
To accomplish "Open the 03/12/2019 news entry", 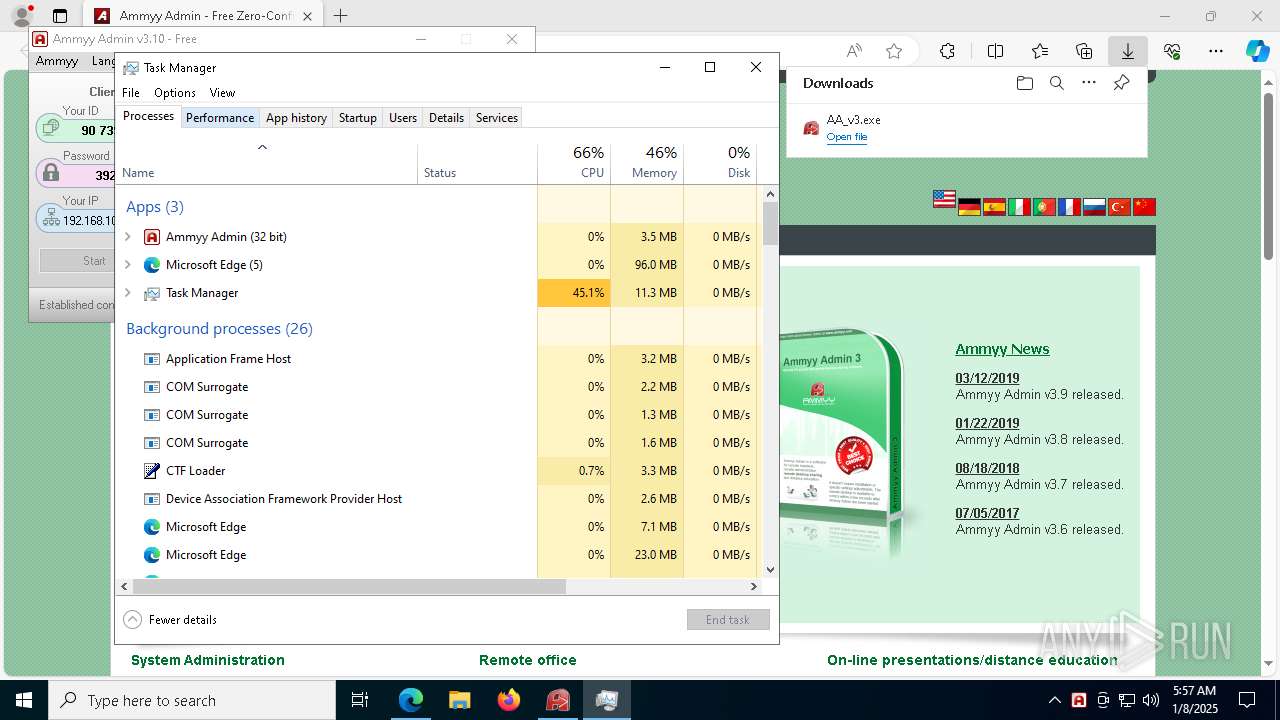I will point(987,378).
